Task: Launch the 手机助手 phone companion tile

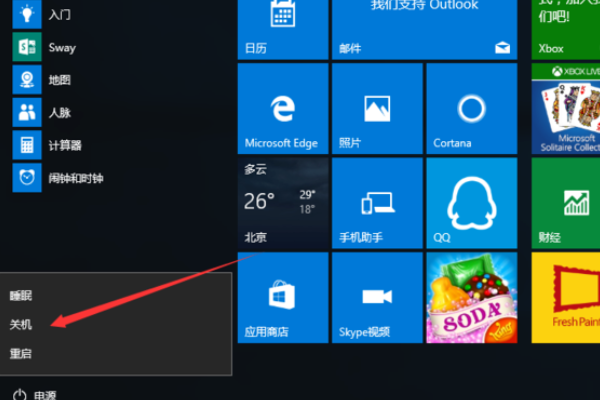Action: click(377, 203)
